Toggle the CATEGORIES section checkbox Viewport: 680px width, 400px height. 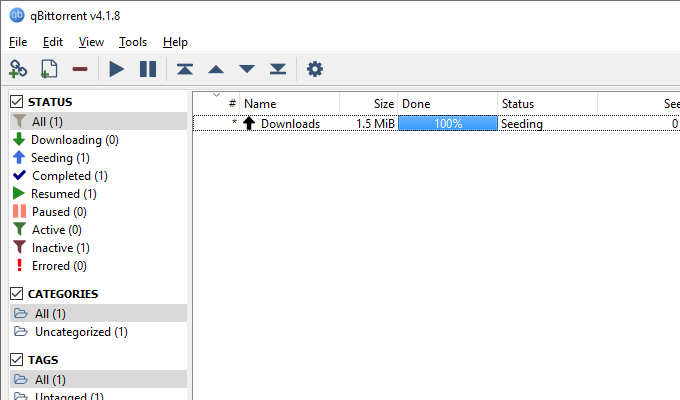16,294
